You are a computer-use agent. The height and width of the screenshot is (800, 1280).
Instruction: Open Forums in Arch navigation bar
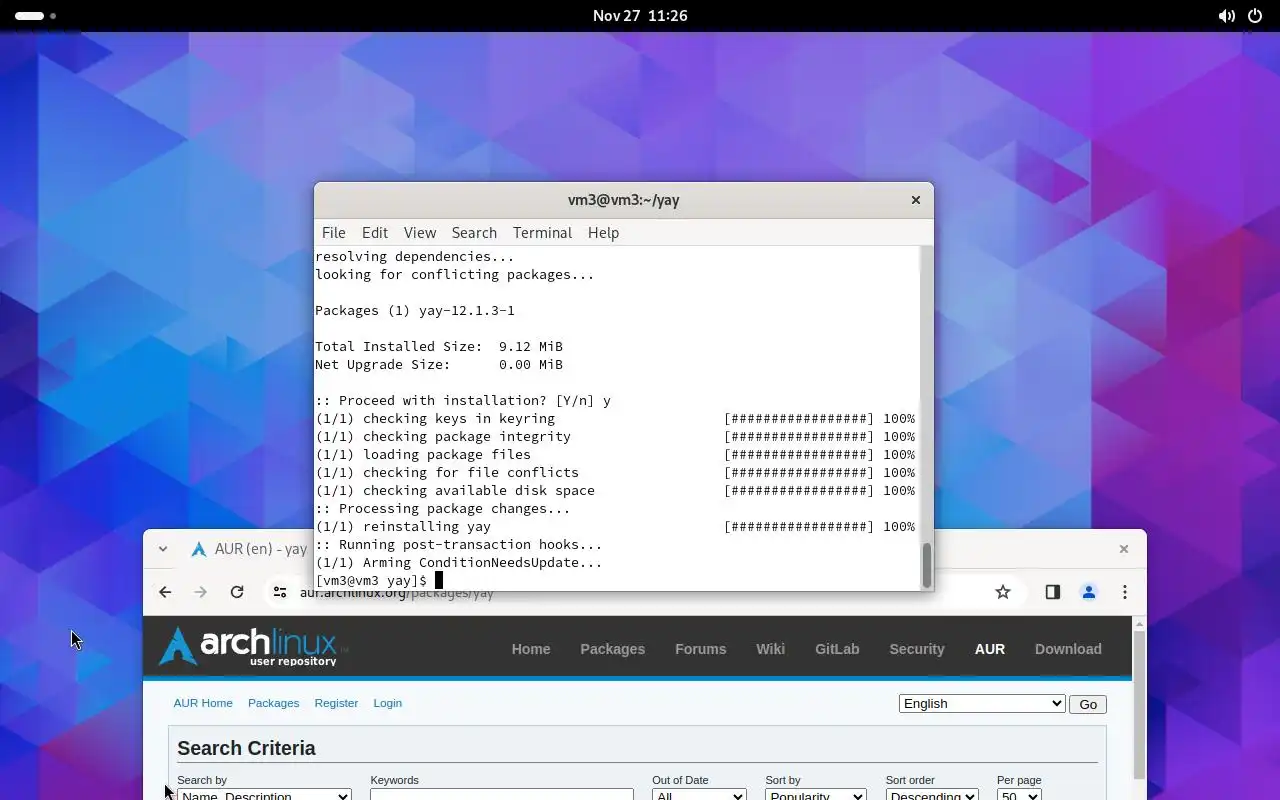[x=700, y=649]
